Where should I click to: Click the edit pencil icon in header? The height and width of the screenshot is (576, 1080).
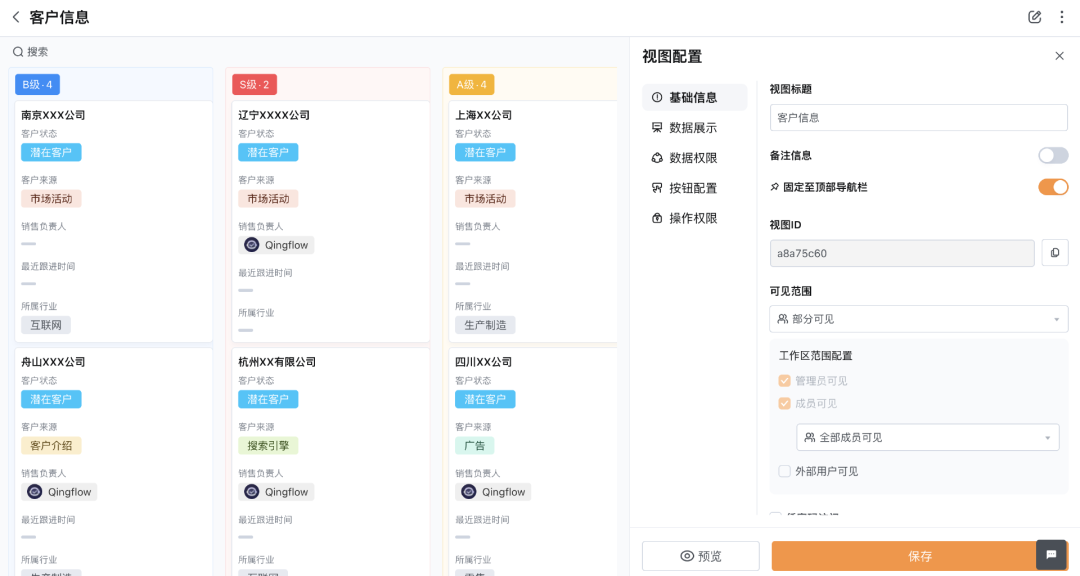(1035, 17)
